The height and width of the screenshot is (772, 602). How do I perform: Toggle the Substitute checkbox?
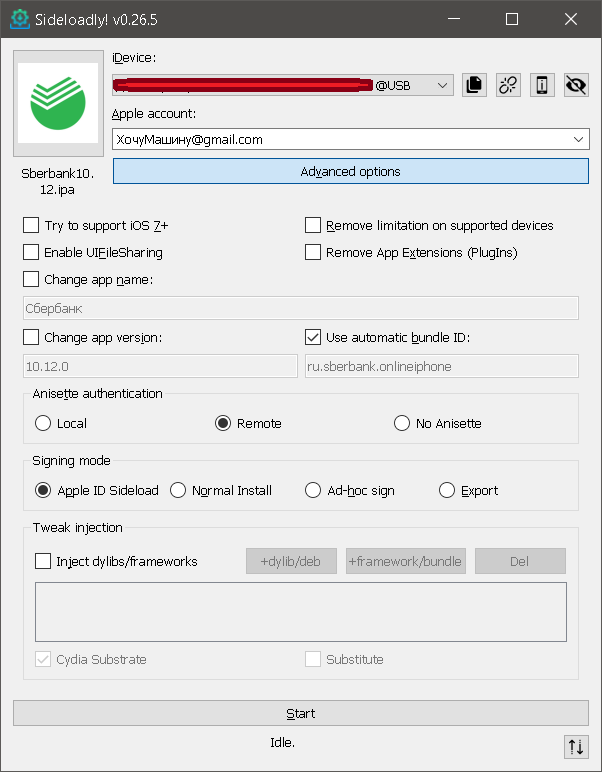click(x=313, y=659)
